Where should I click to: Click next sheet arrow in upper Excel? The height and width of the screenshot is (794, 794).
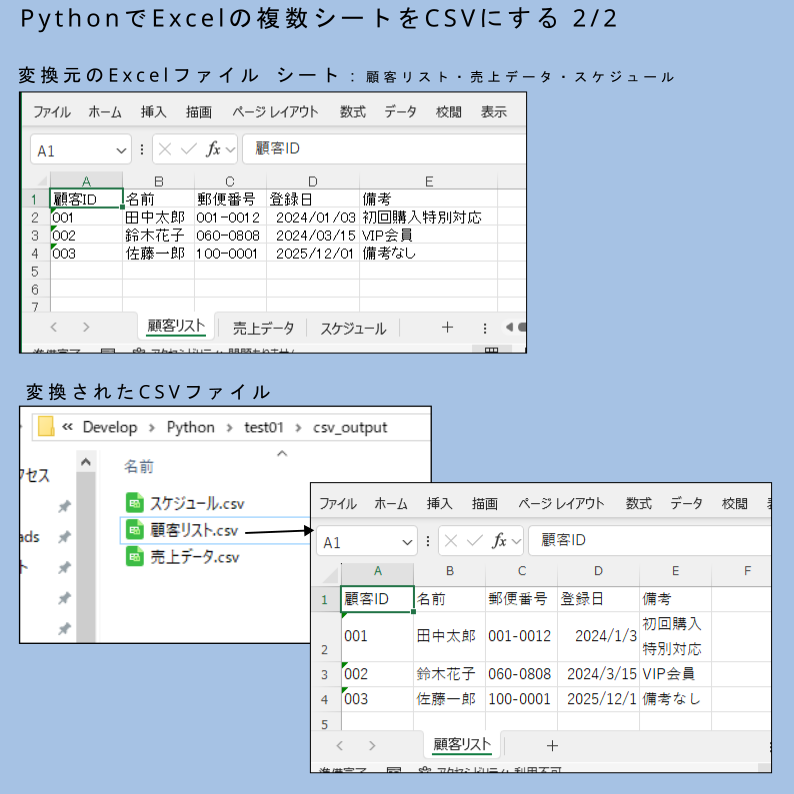tap(86, 328)
